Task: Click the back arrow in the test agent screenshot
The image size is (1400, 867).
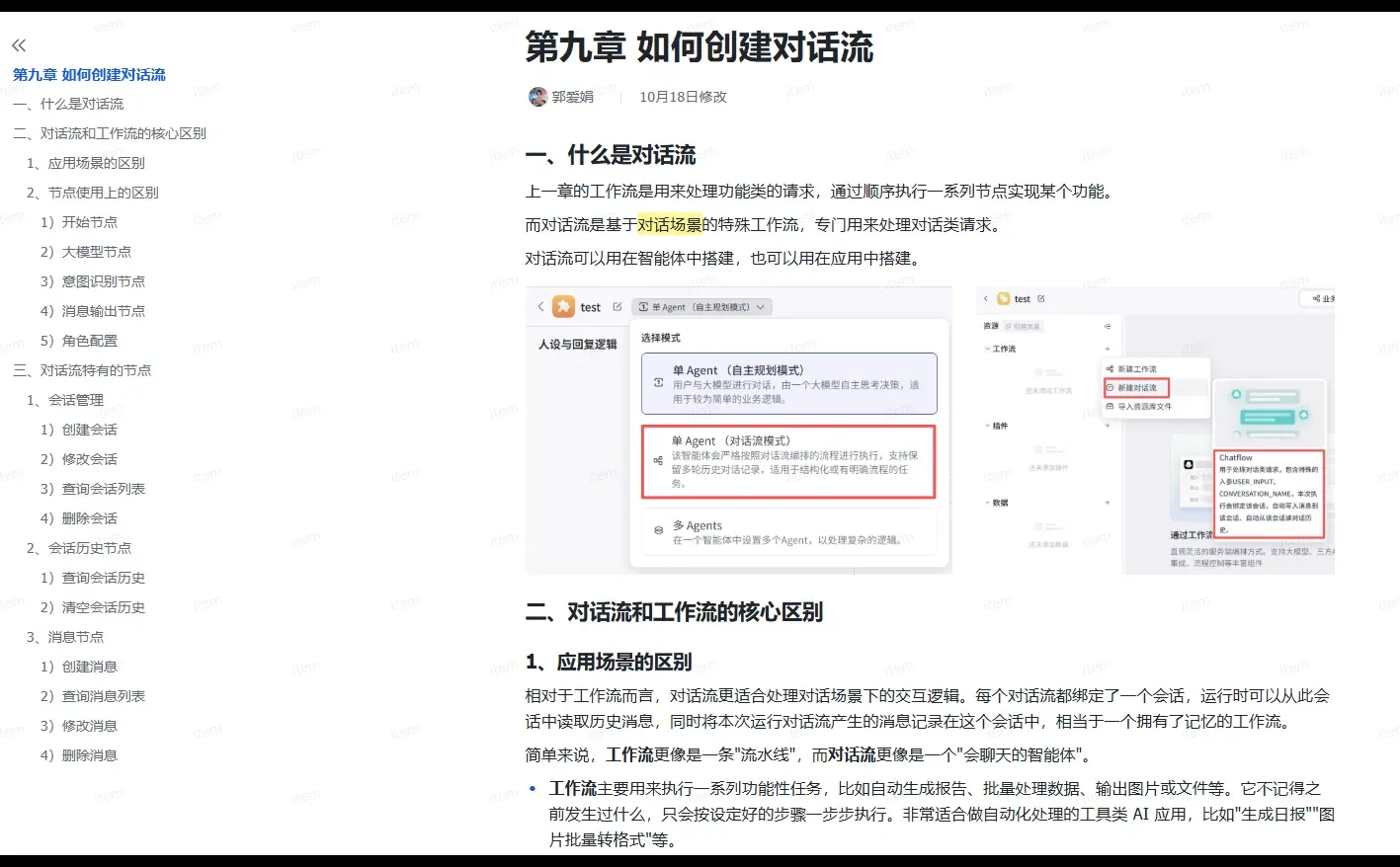Action: [541, 307]
